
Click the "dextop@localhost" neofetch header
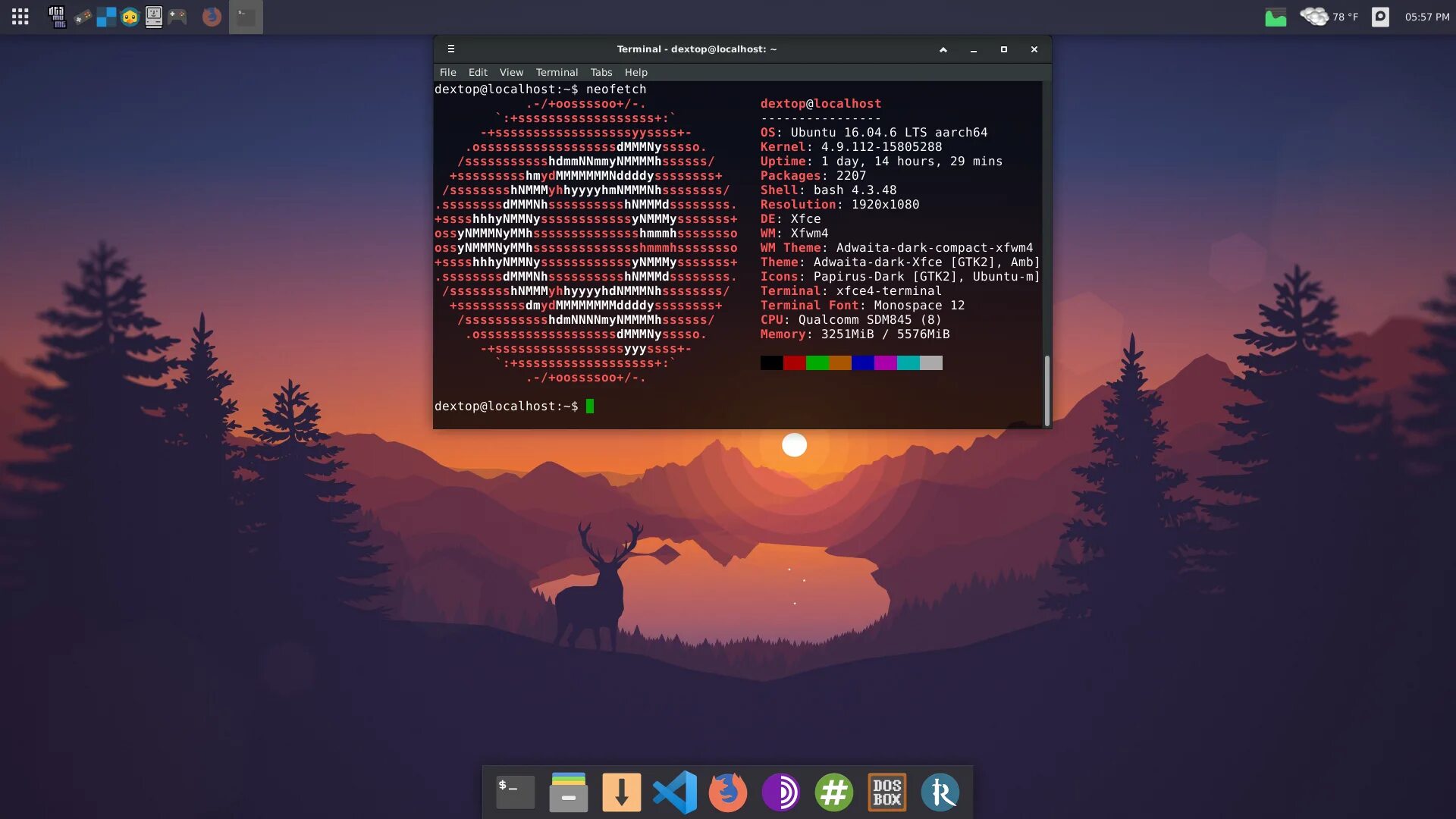[x=821, y=104]
